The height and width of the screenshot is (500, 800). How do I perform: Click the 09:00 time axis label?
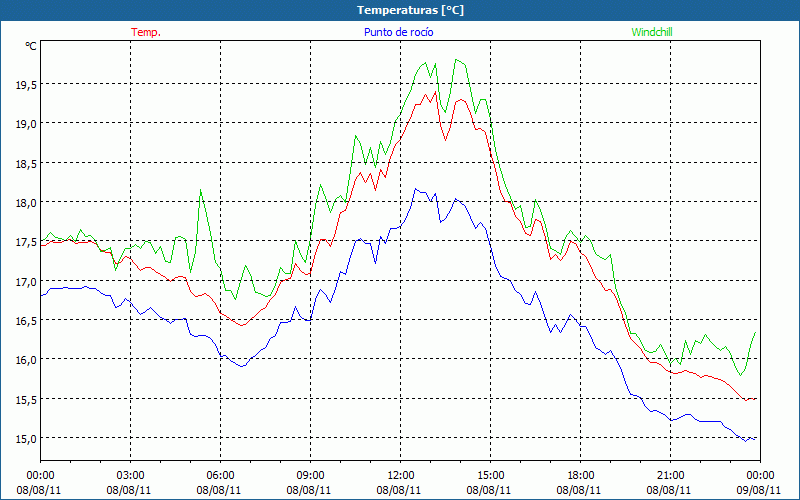310,476
